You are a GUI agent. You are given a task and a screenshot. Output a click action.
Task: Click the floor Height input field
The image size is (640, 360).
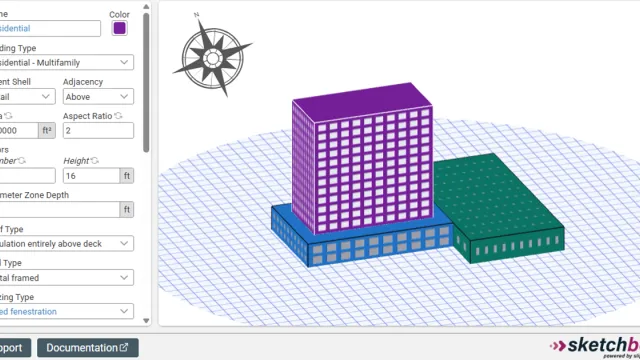(x=91, y=176)
